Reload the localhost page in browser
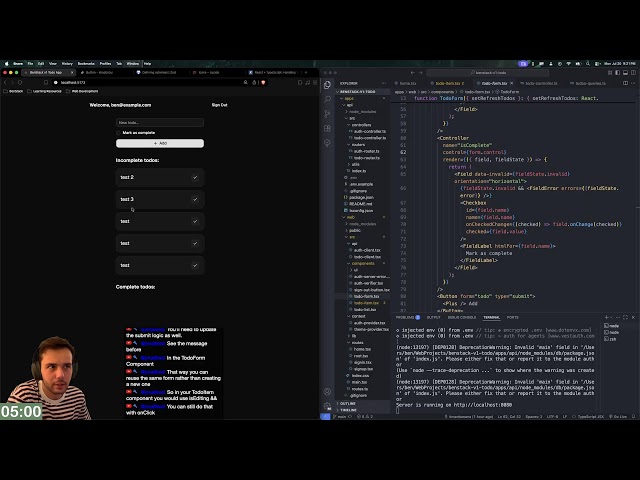Screen dimensions: 640x480 click(x=20, y=82)
